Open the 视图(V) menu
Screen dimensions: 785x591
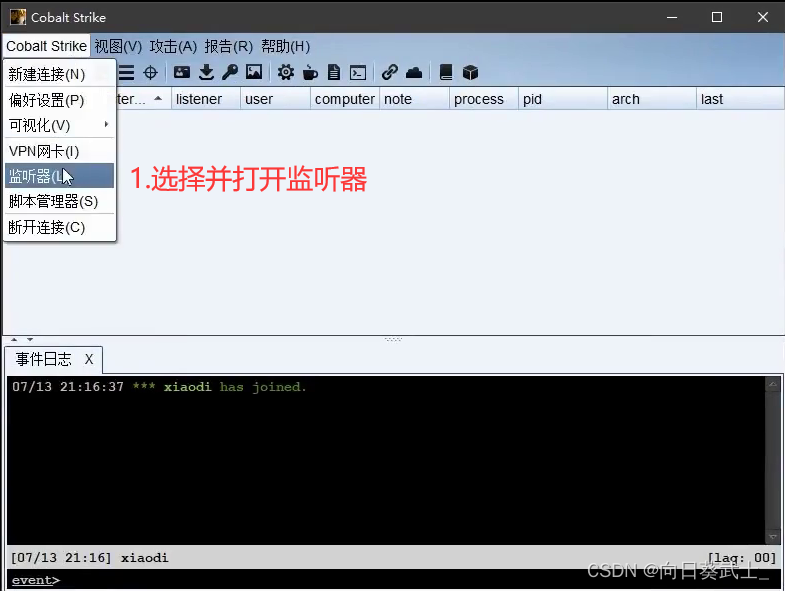coord(118,46)
